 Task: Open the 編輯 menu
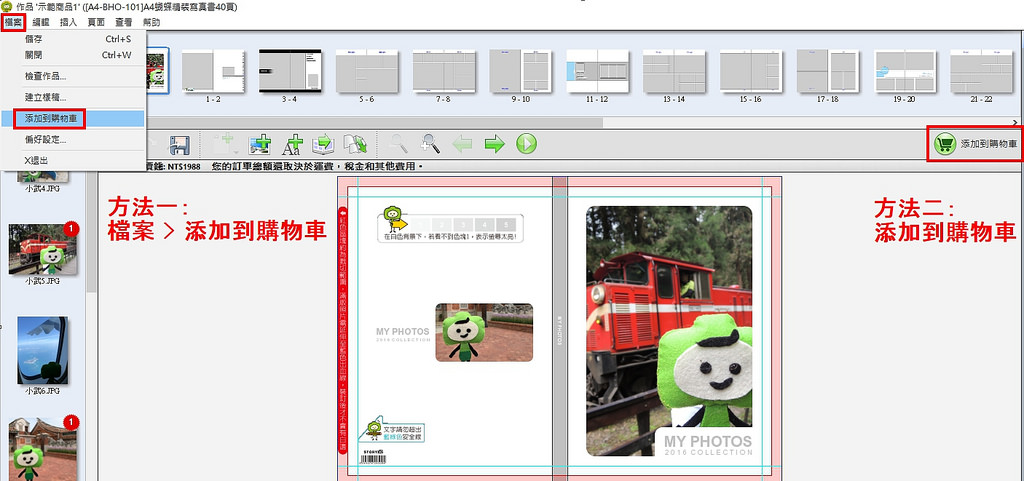pos(41,21)
